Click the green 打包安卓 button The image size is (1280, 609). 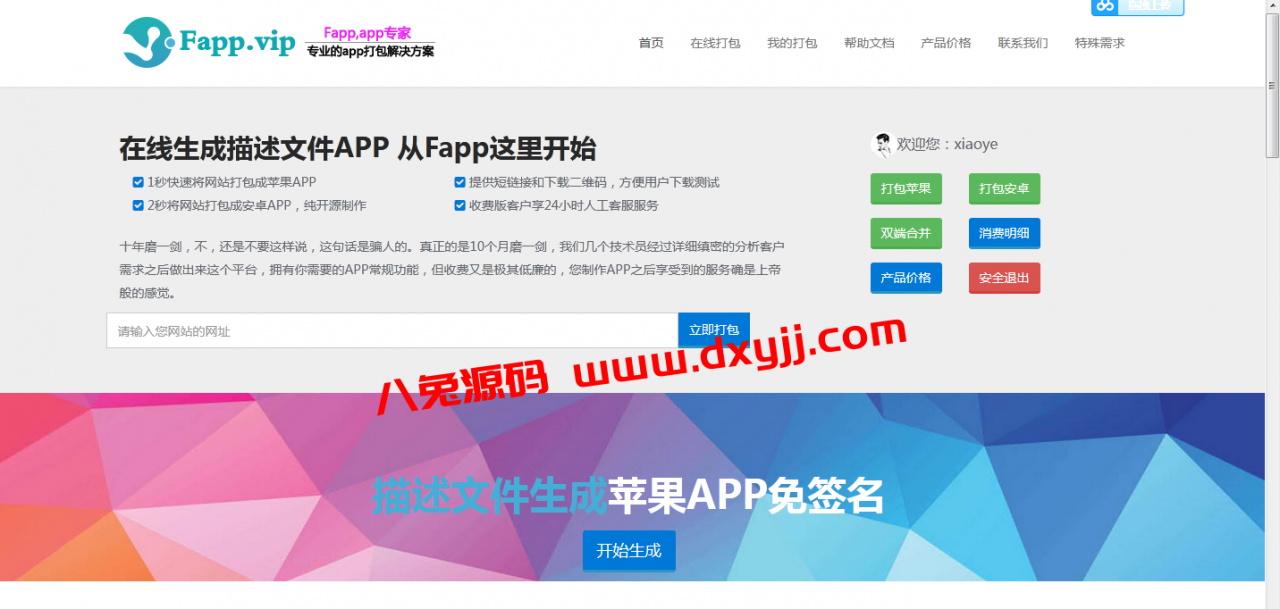[x=1004, y=188]
